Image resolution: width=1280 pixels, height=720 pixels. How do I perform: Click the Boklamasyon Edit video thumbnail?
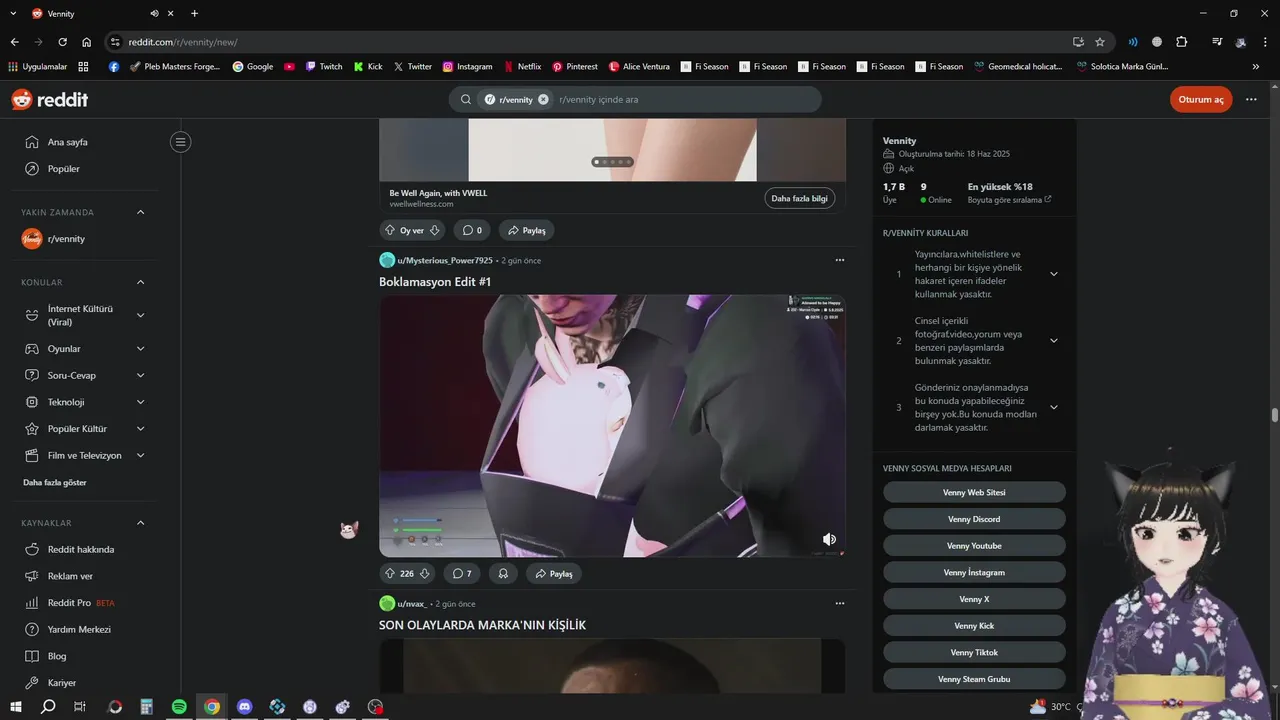[612, 426]
